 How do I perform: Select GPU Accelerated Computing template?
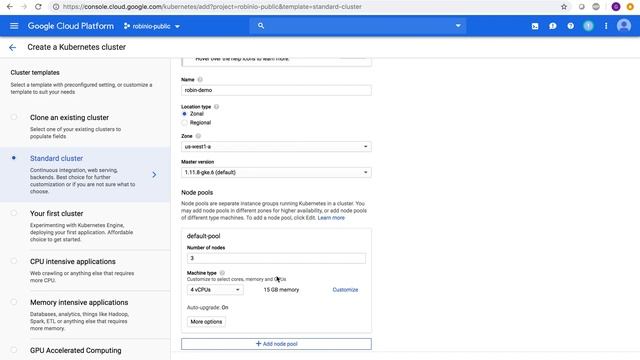[14, 350]
